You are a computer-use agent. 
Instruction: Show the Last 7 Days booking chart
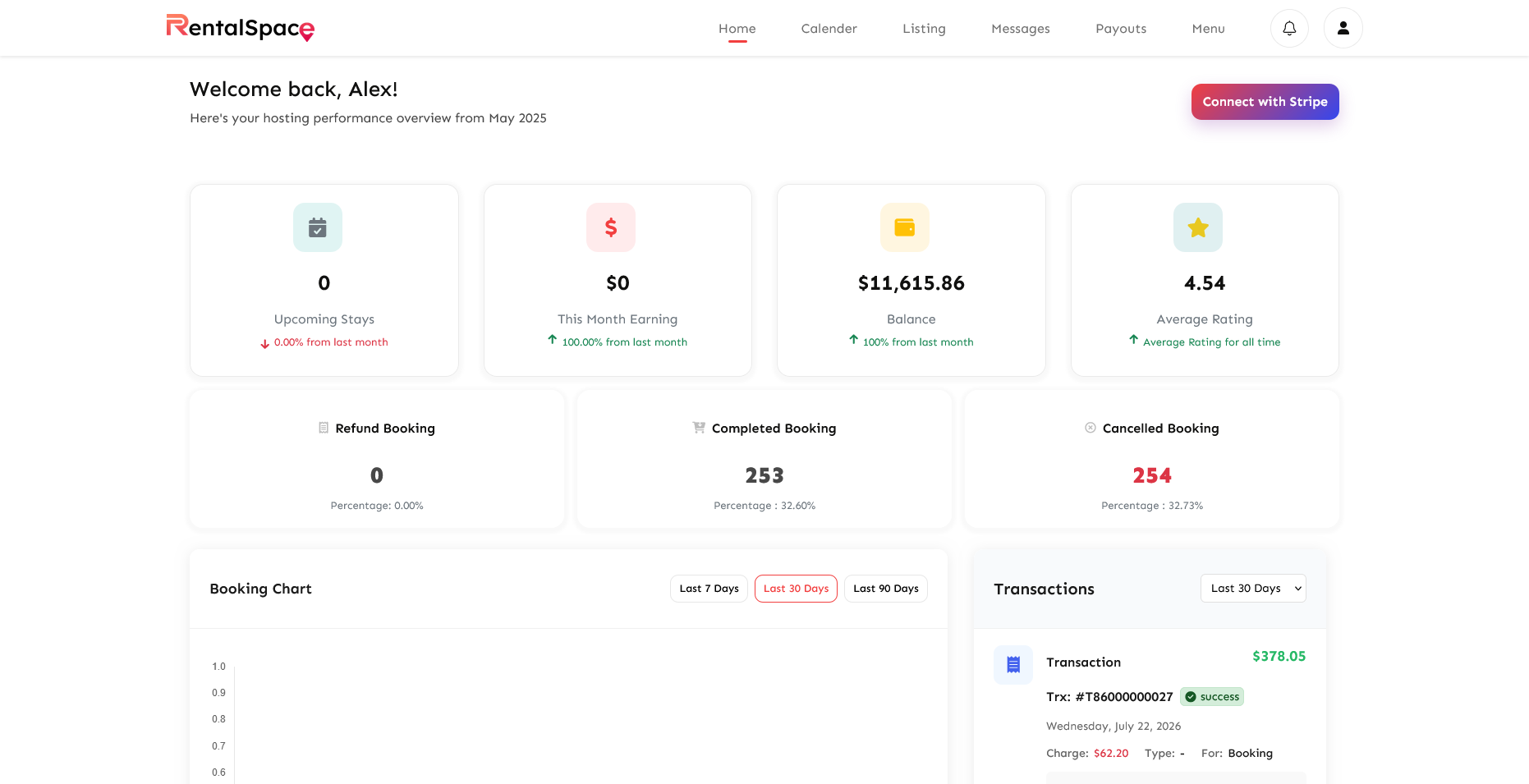pos(709,589)
